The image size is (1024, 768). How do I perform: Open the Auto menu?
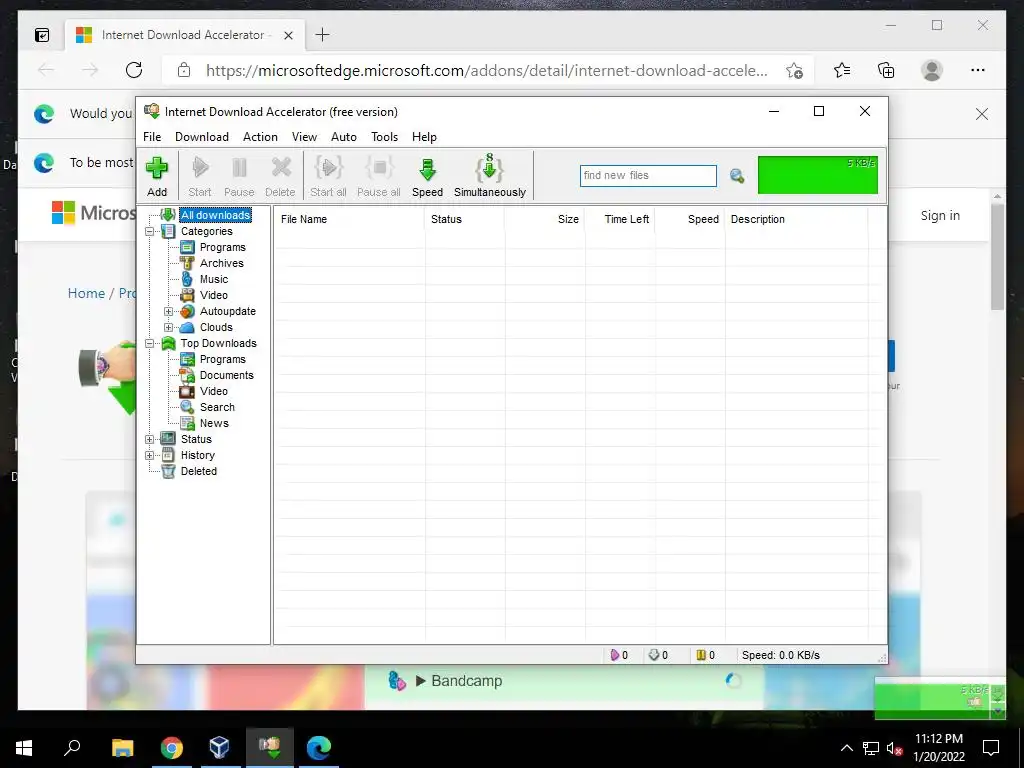(x=344, y=136)
